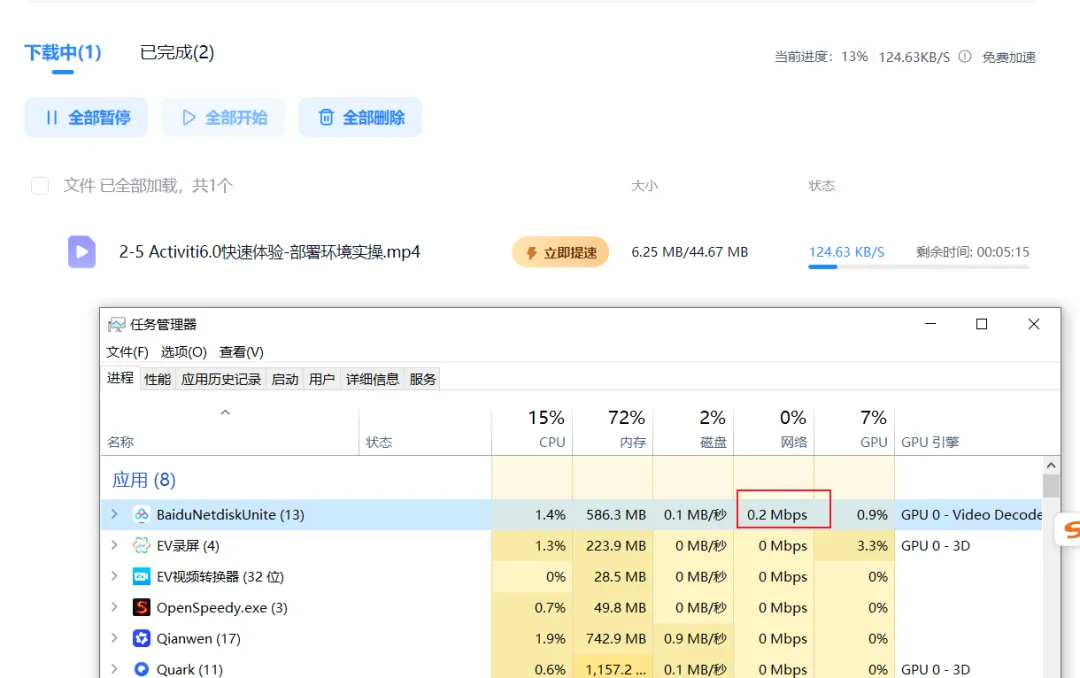Click the sort arrow above 名称 column
Image resolution: width=1080 pixels, height=678 pixels.
click(x=225, y=413)
